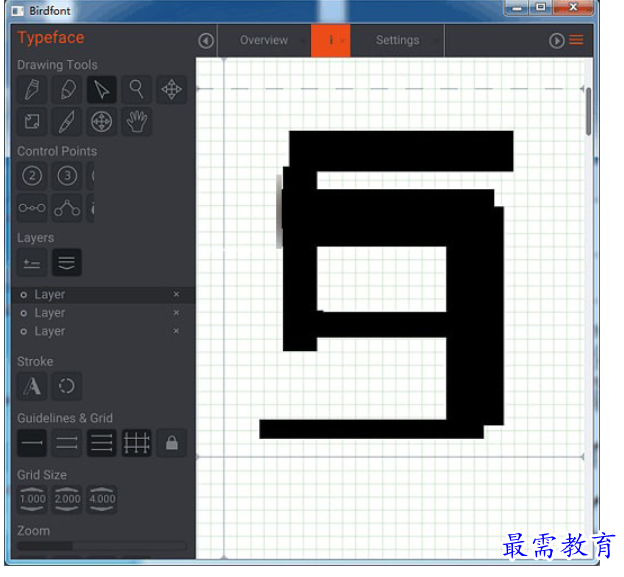
Task: Click the quadratic control points icon labeled 2
Action: (x=32, y=176)
